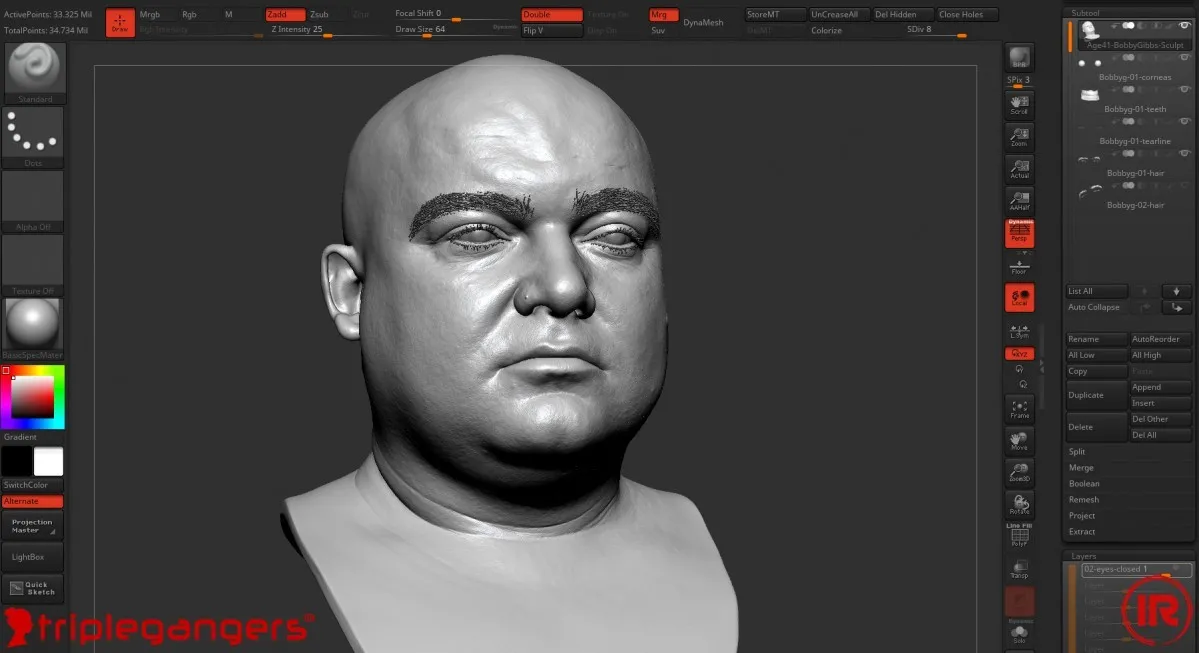The width and height of the screenshot is (1199, 653).
Task: Open the LightBox browser
Action: pos(34,557)
